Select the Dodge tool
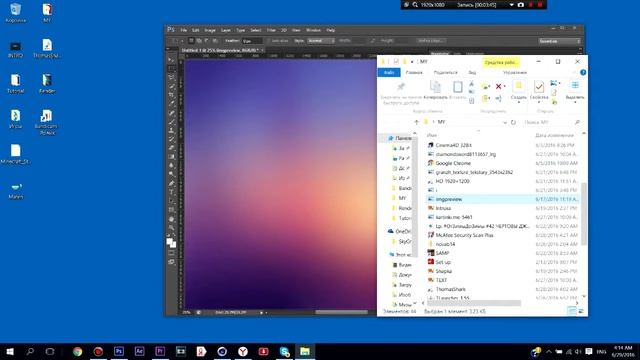Image resolution: width=640 pixels, height=360 pixels. [x=171, y=174]
